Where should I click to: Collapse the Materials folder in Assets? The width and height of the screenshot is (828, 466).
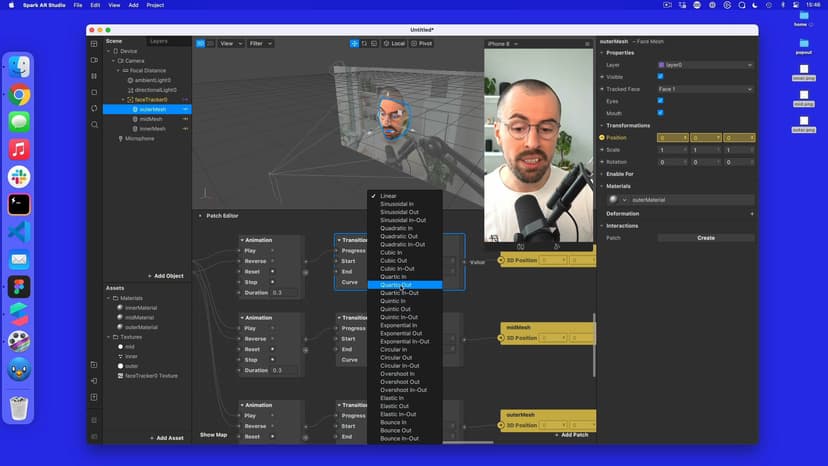click(x=109, y=298)
